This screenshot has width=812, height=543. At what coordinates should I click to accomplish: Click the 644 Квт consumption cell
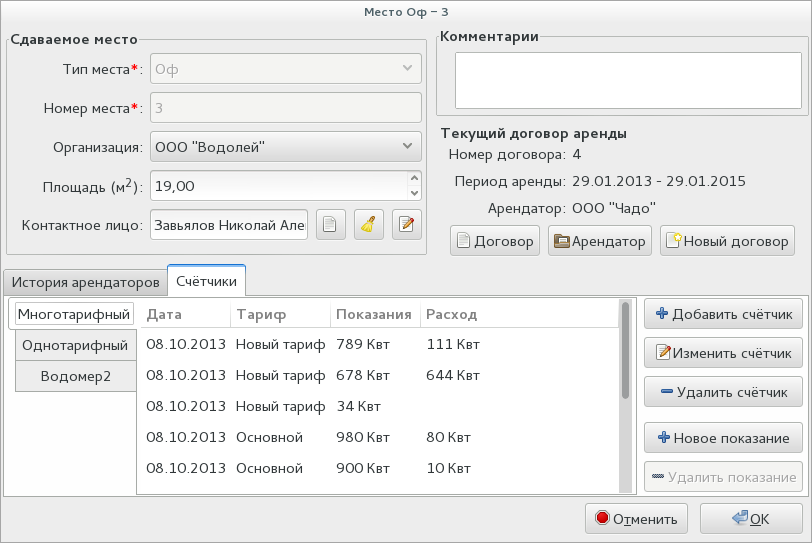pyautogui.click(x=453, y=375)
